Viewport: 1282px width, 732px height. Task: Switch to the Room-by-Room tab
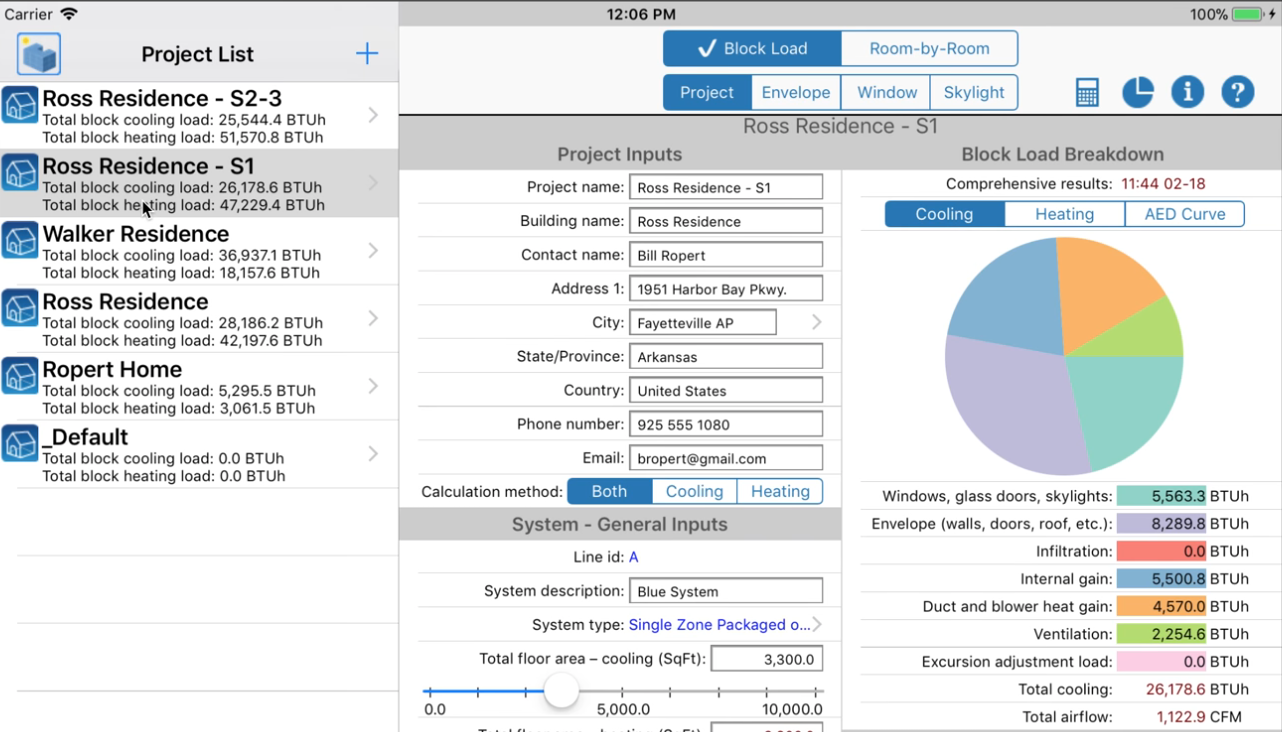point(929,48)
